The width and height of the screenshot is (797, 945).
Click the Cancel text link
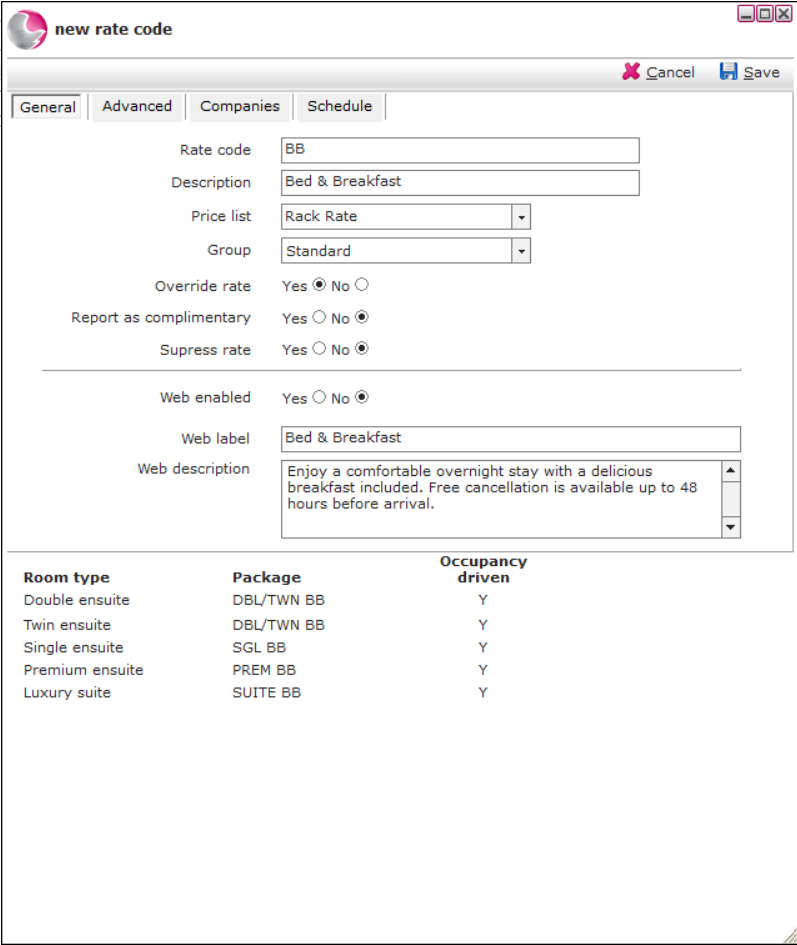pos(670,72)
